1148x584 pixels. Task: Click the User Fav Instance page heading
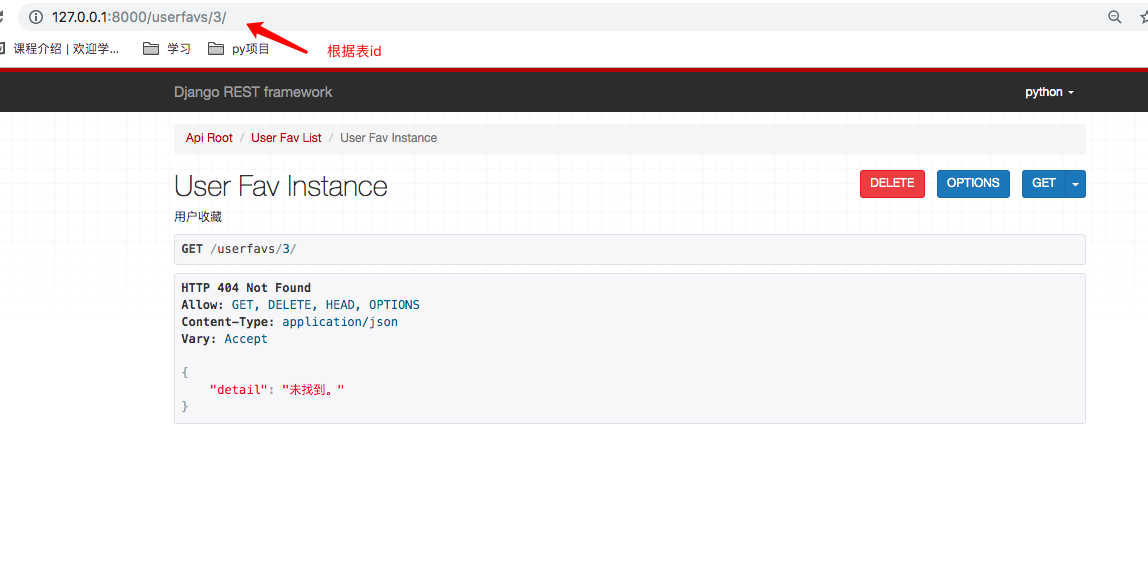(281, 186)
